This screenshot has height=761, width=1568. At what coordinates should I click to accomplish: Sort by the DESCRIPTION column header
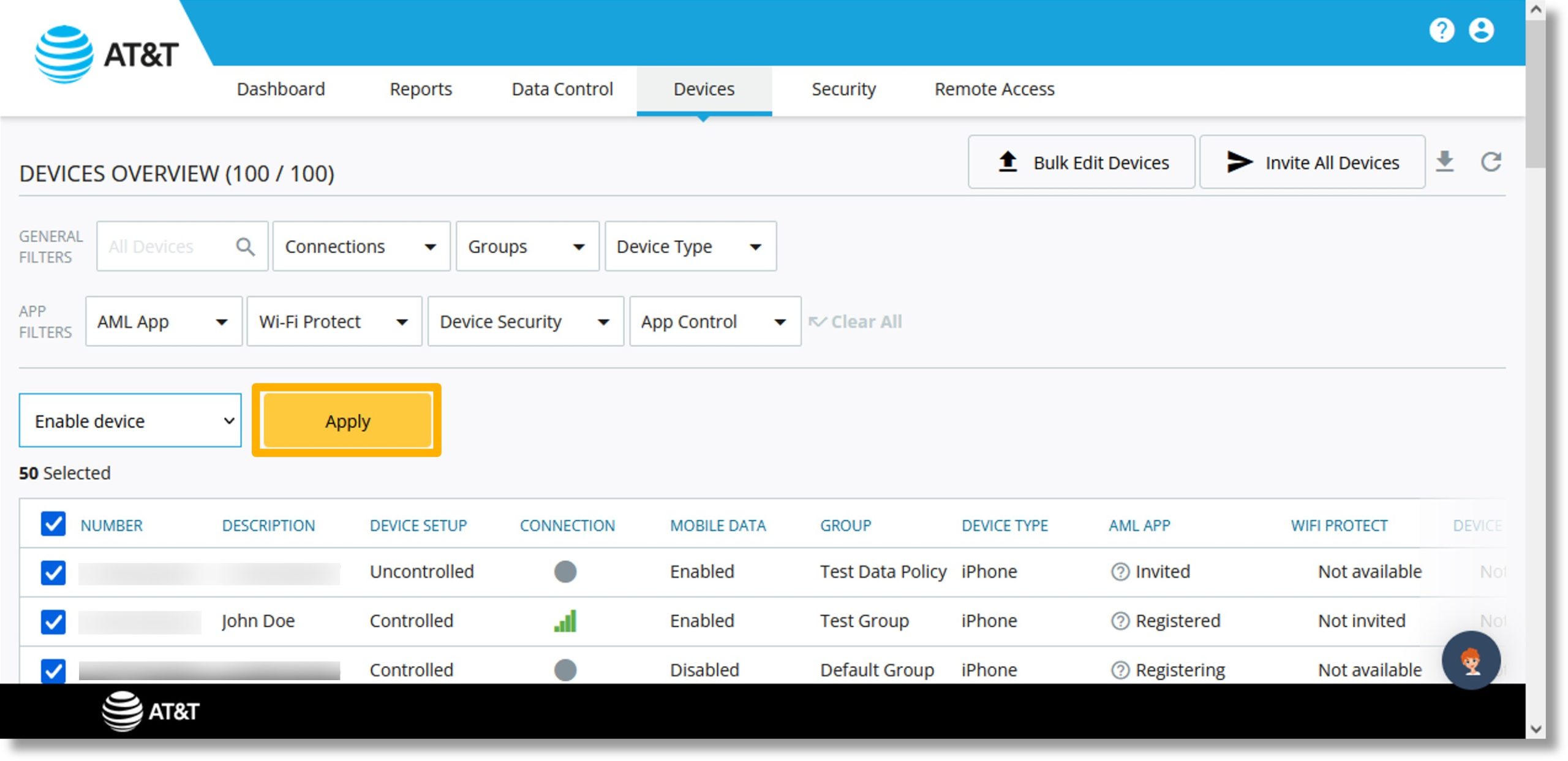coord(268,526)
